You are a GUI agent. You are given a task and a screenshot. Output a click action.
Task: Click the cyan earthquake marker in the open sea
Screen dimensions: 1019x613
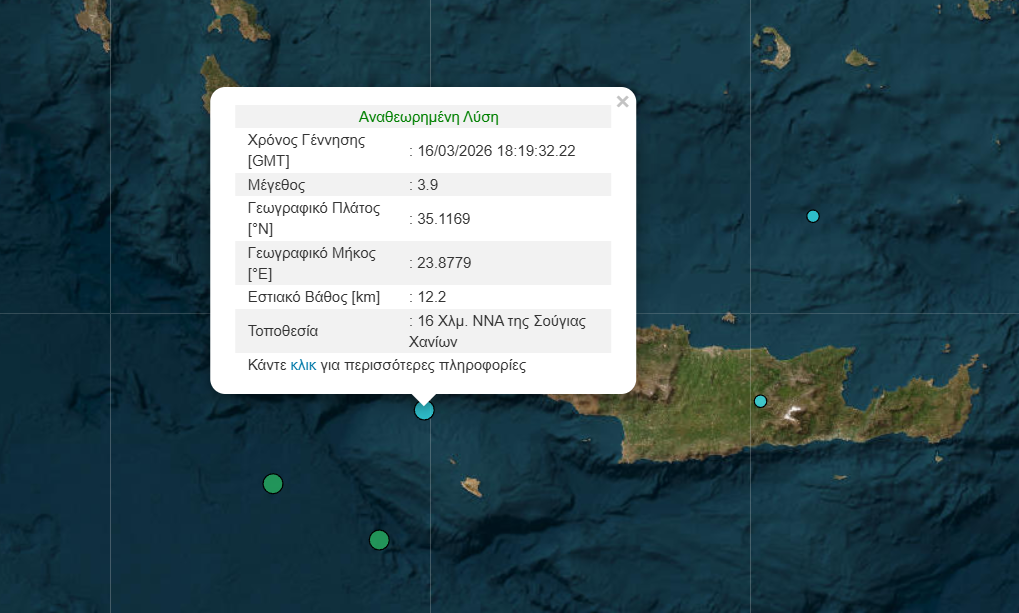[x=813, y=216]
